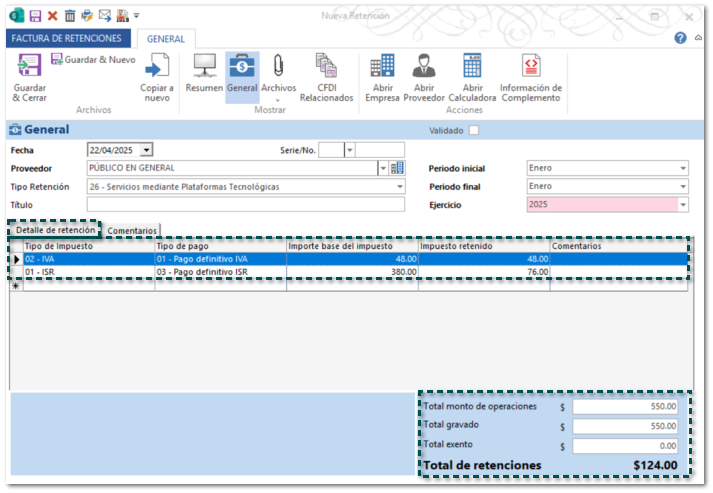Open the Periodo inicial dropdown
This screenshot has width=713, height=493.
pyautogui.click(x=683, y=168)
